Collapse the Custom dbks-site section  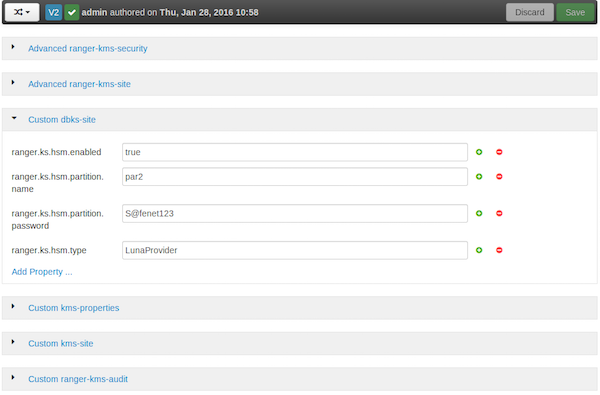point(62,120)
